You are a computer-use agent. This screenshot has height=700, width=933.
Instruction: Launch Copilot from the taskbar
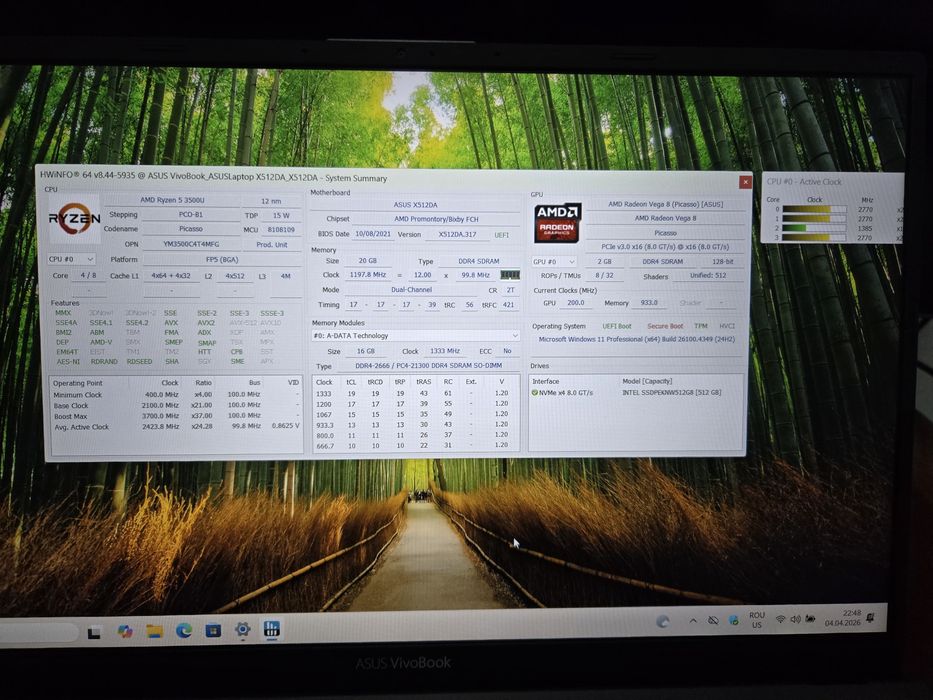click(124, 631)
